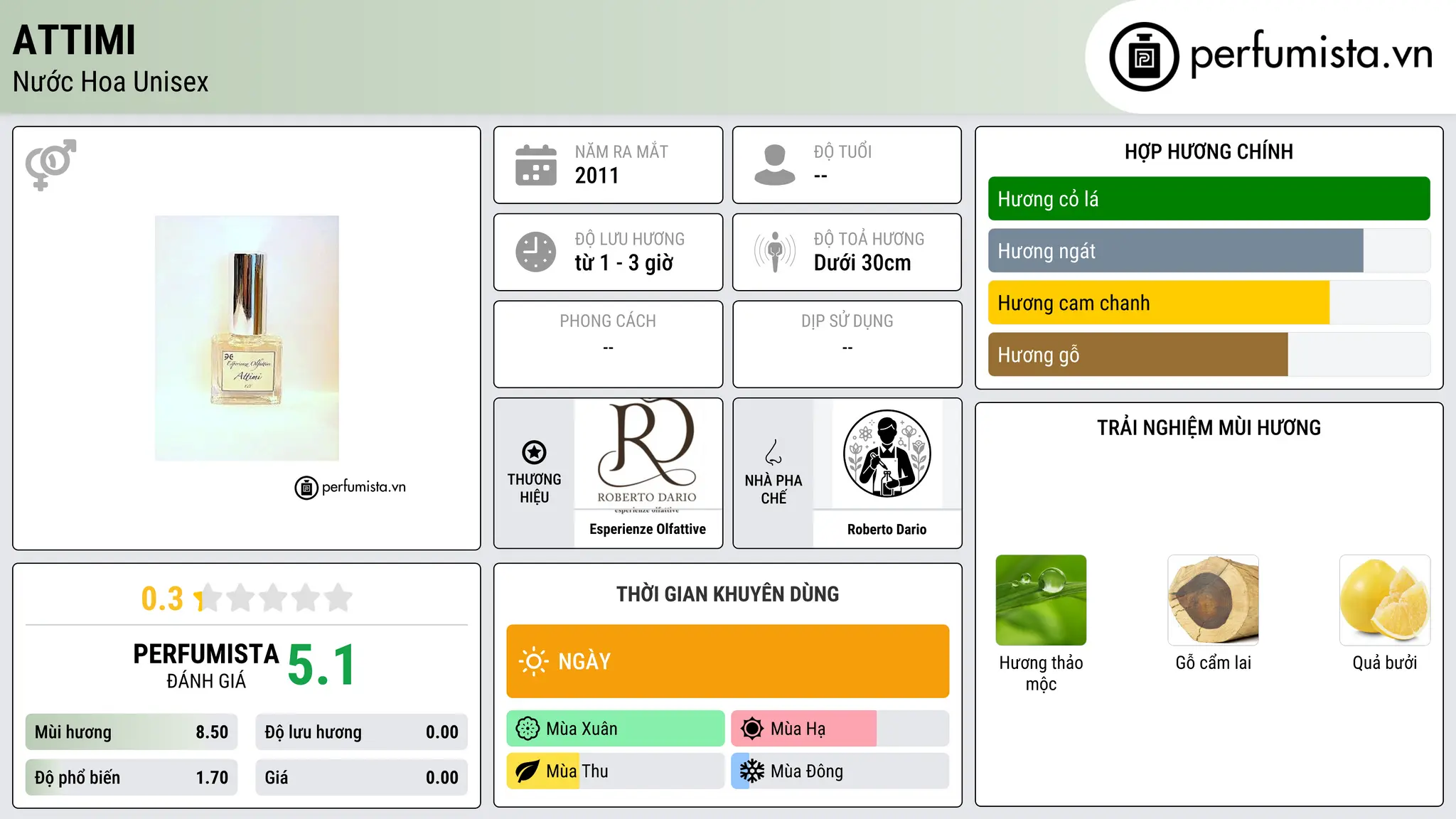Image resolution: width=1456 pixels, height=819 pixels.
Task: Click the perfumista.vn bottle logo icon
Action: click(1144, 57)
